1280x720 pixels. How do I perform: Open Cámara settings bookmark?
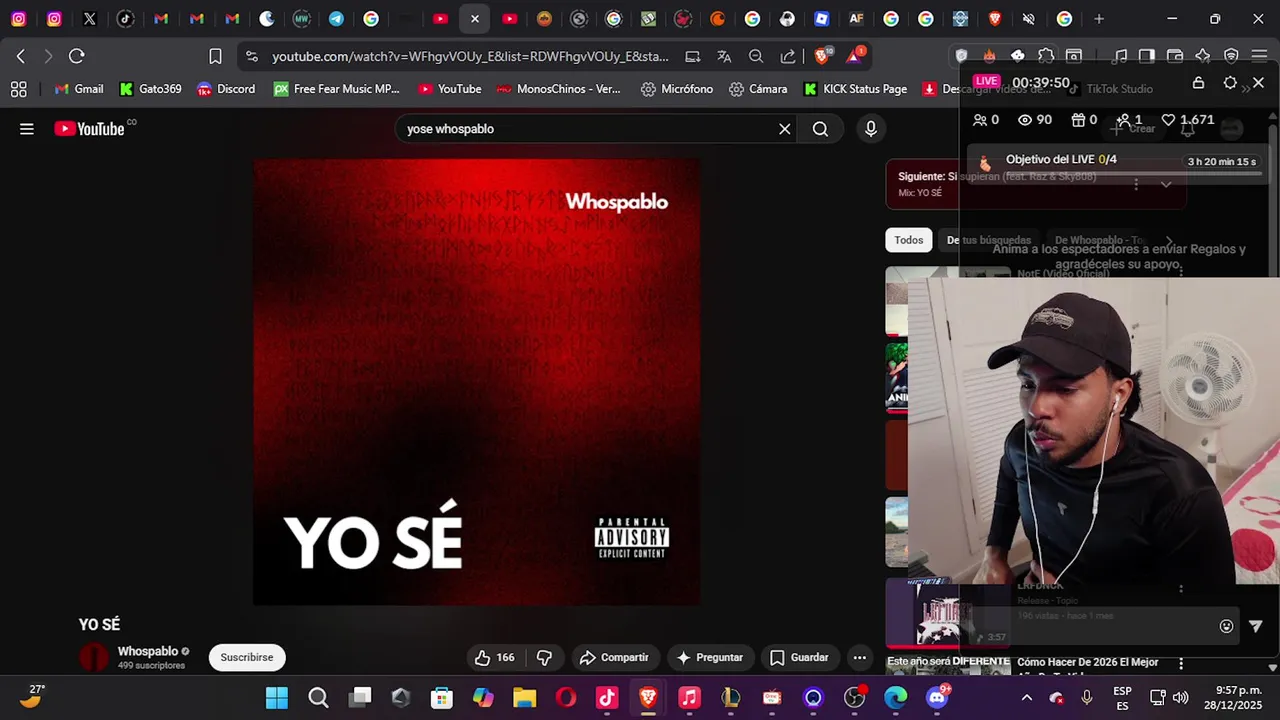click(x=758, y=89)
